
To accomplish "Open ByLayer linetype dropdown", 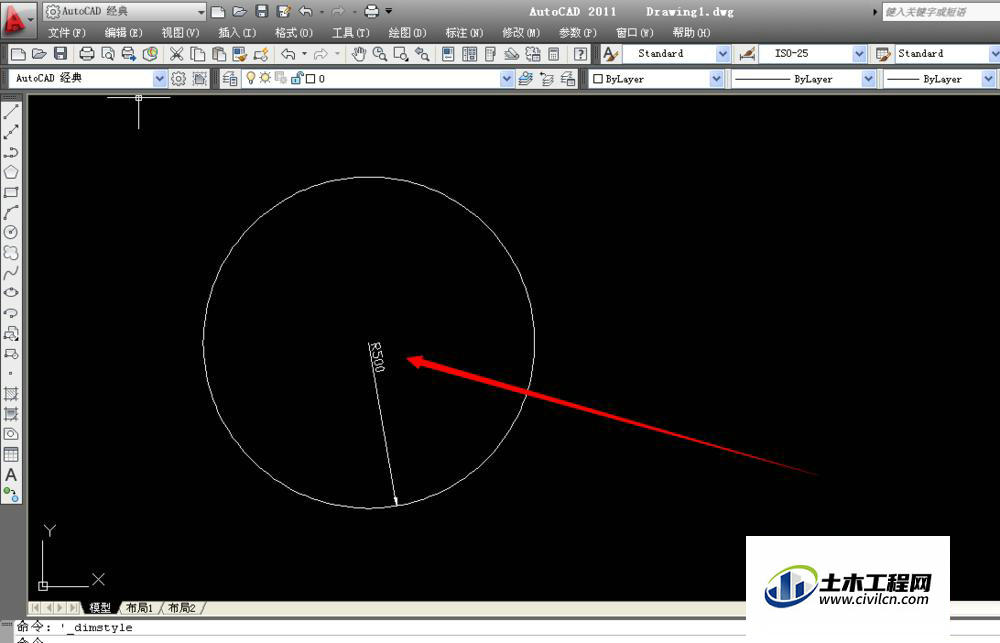I will pyautogui.click(x=868, y=79).
